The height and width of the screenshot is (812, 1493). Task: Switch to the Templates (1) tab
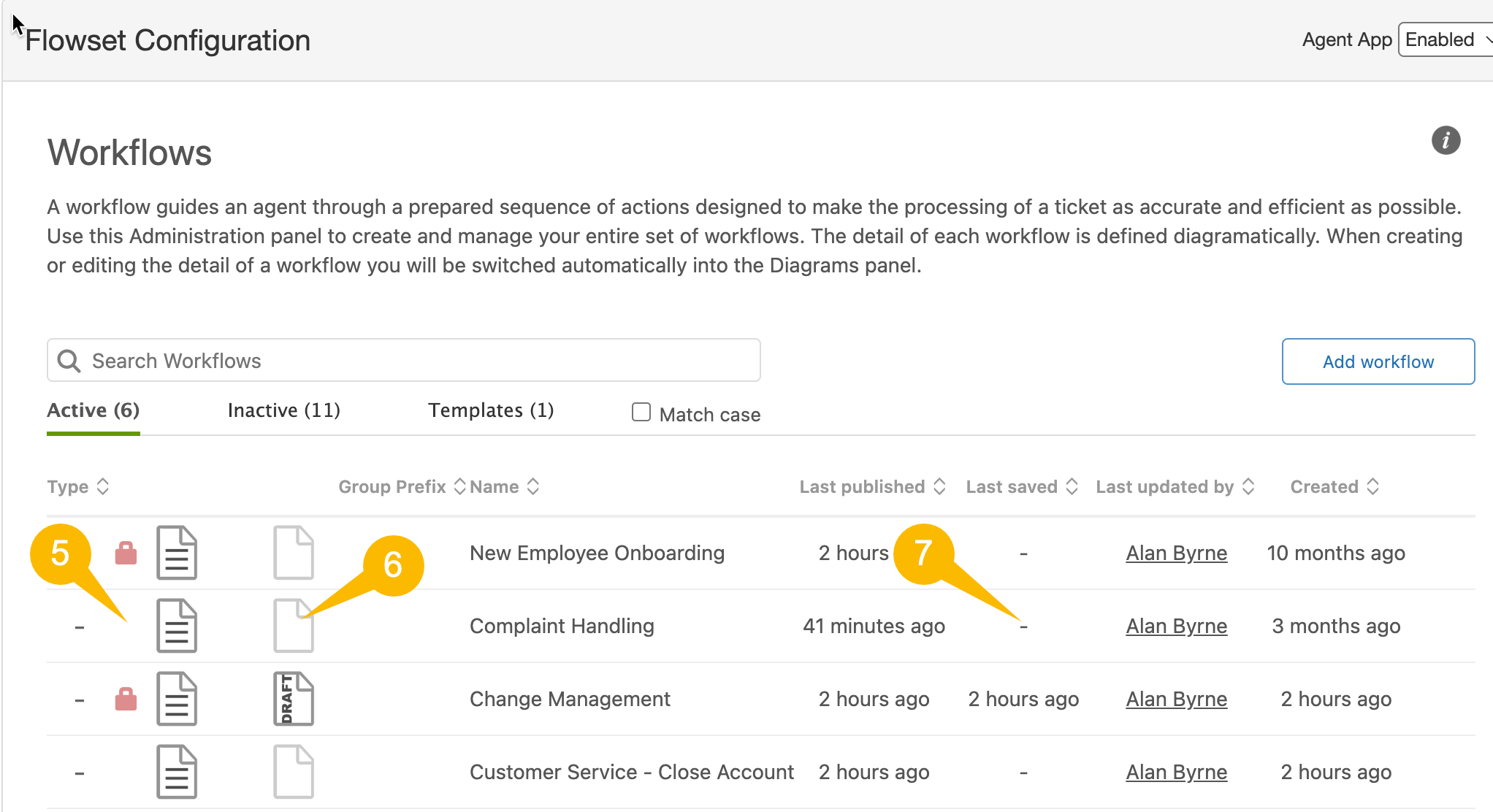[x=491, y=410]
